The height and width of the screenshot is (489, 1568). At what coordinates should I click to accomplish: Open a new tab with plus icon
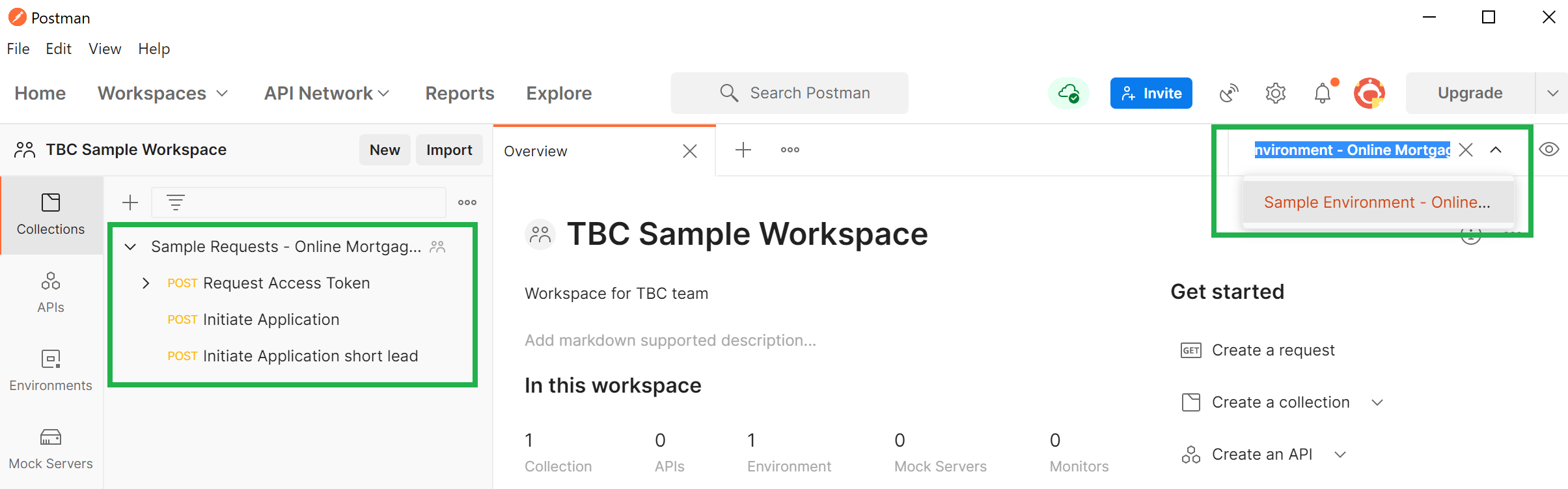pos(743,150)
